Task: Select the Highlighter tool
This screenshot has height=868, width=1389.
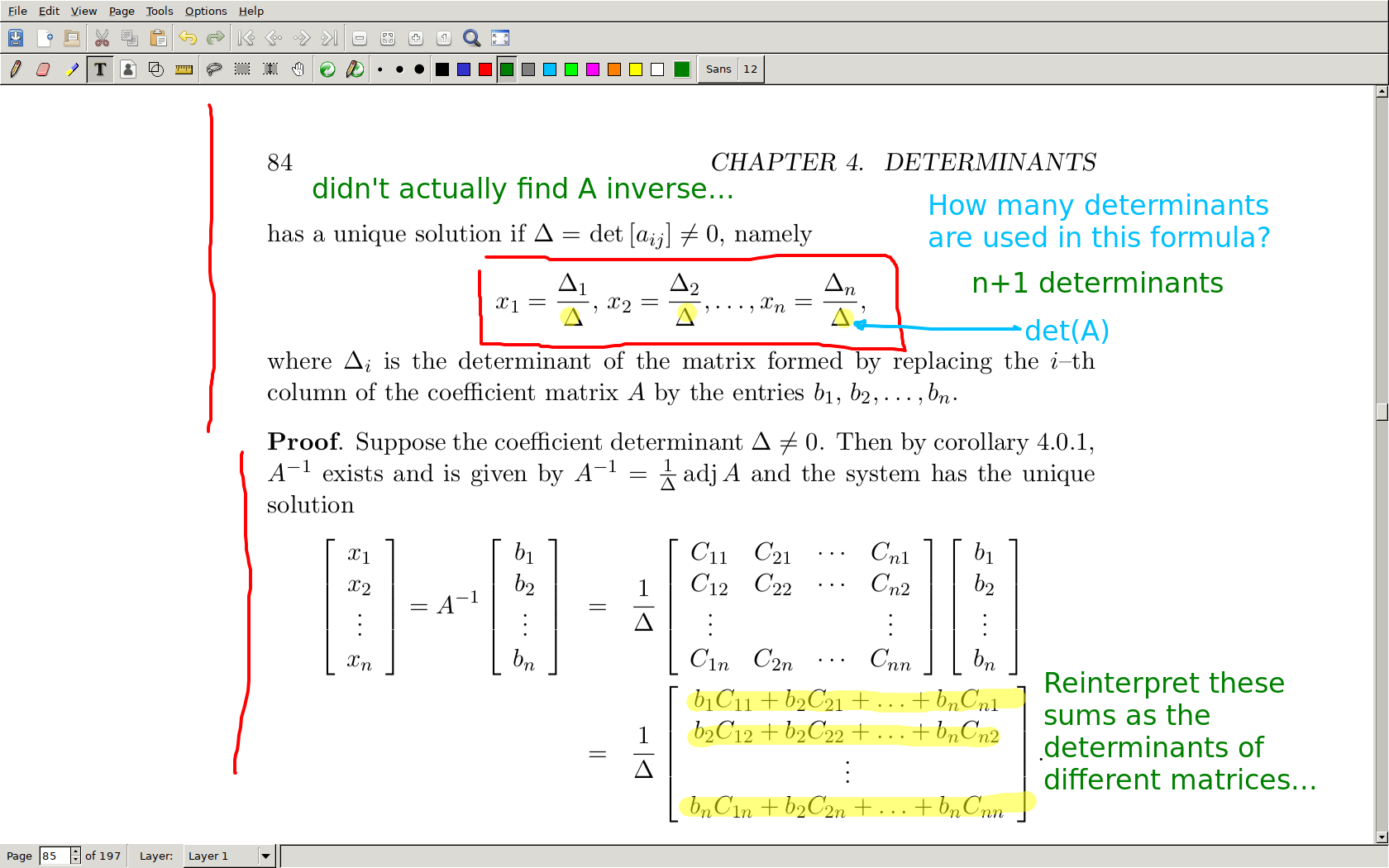Action: pos(73,69)
